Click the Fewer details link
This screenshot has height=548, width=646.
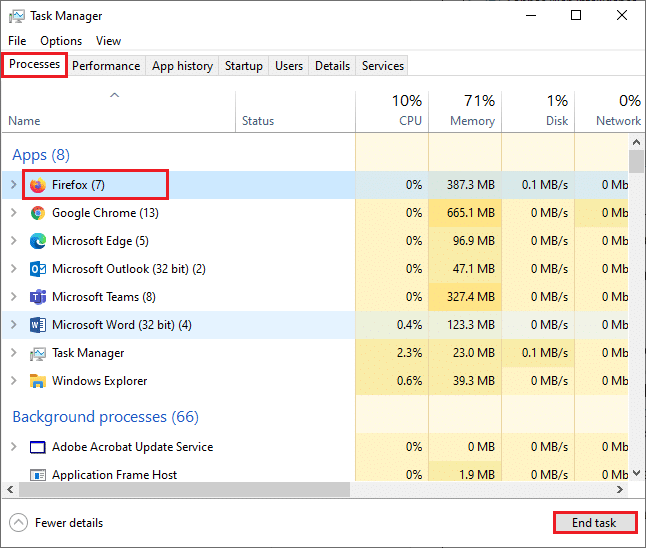(69, 523)
